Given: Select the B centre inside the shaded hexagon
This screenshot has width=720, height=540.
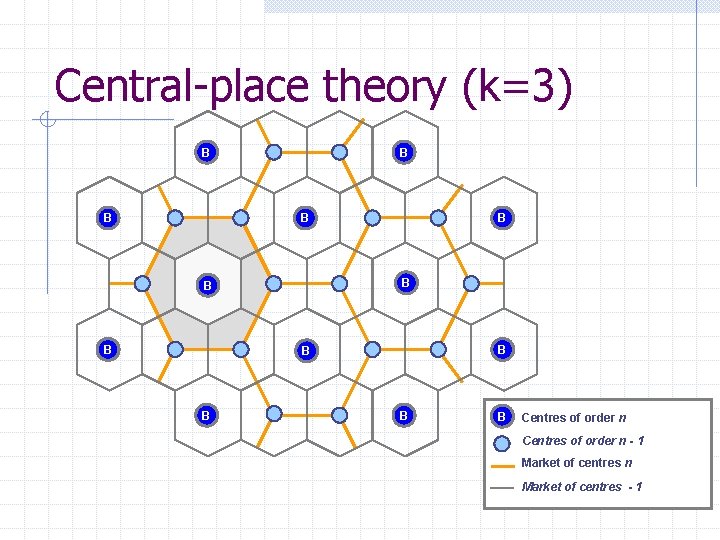Looking at the screenshot, I should click(208, 285).
